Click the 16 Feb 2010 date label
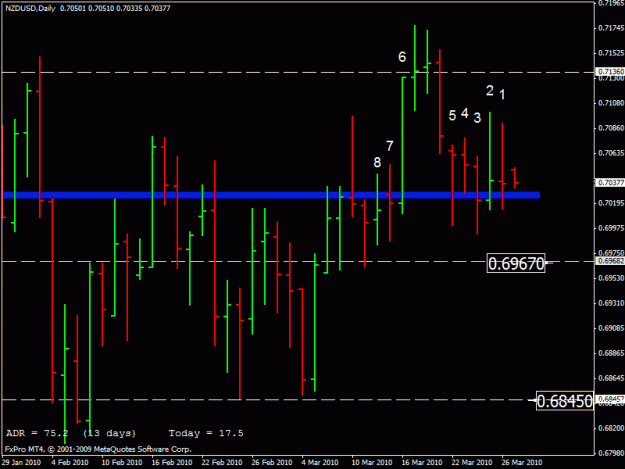Screen dimensions: 625x469 pyautogui.click(x=172, y=462)
